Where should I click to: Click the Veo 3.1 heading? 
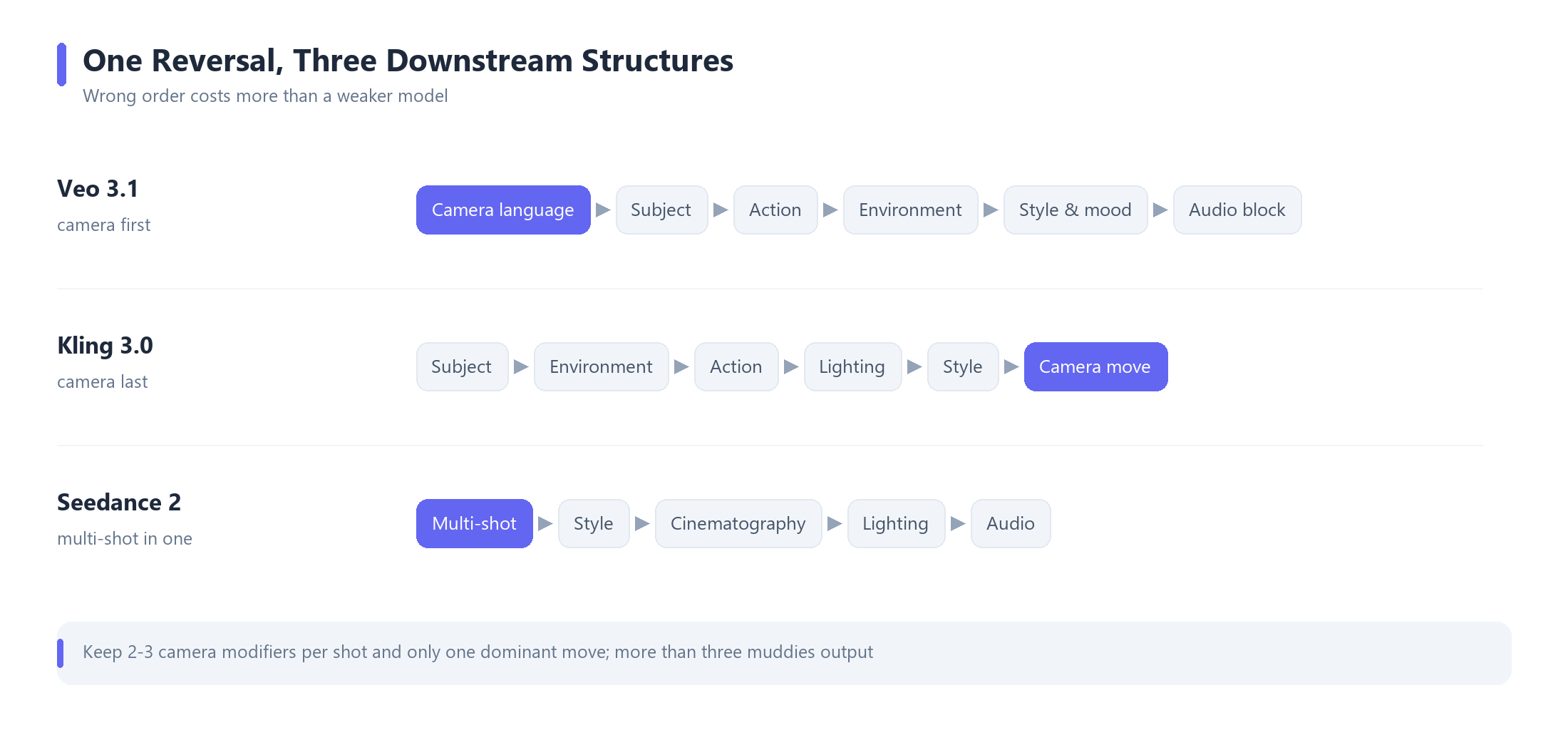click(x=98, y=189)
